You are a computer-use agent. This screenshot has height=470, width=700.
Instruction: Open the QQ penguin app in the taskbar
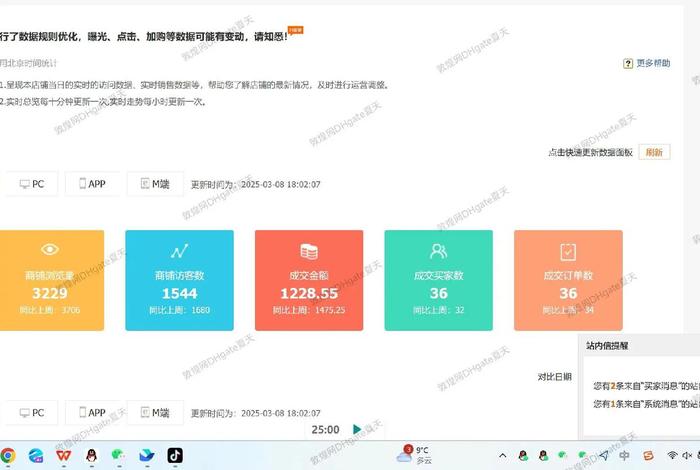[92, 455]
